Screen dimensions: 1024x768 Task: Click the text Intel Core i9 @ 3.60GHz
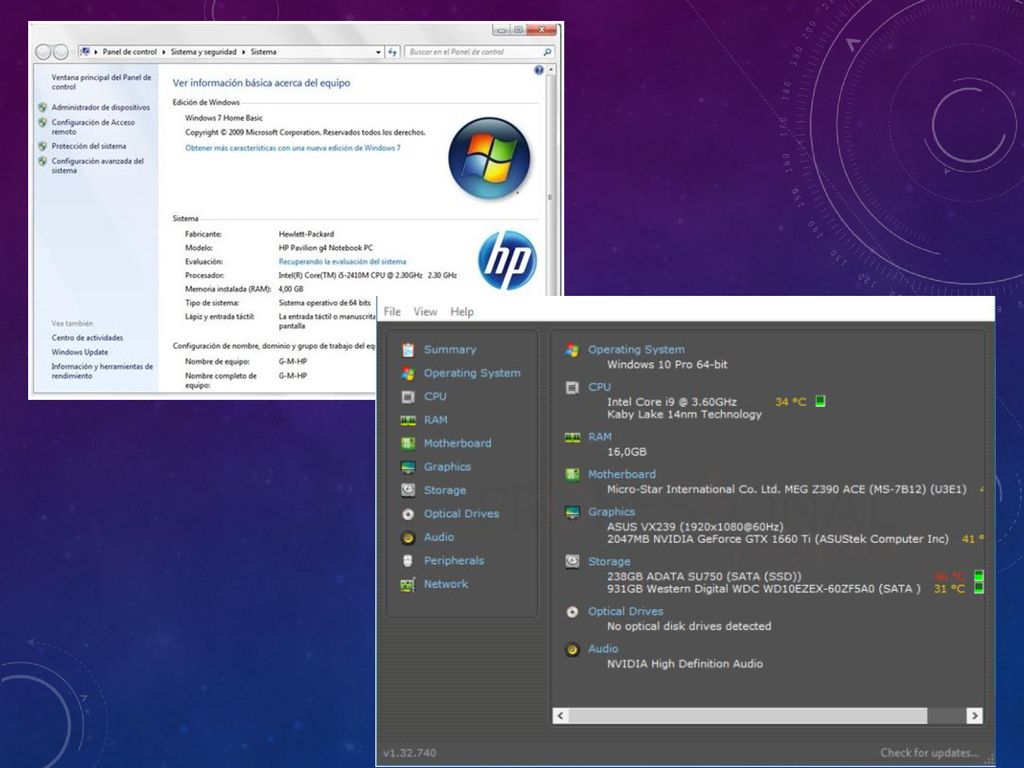(x=671, y=402)
